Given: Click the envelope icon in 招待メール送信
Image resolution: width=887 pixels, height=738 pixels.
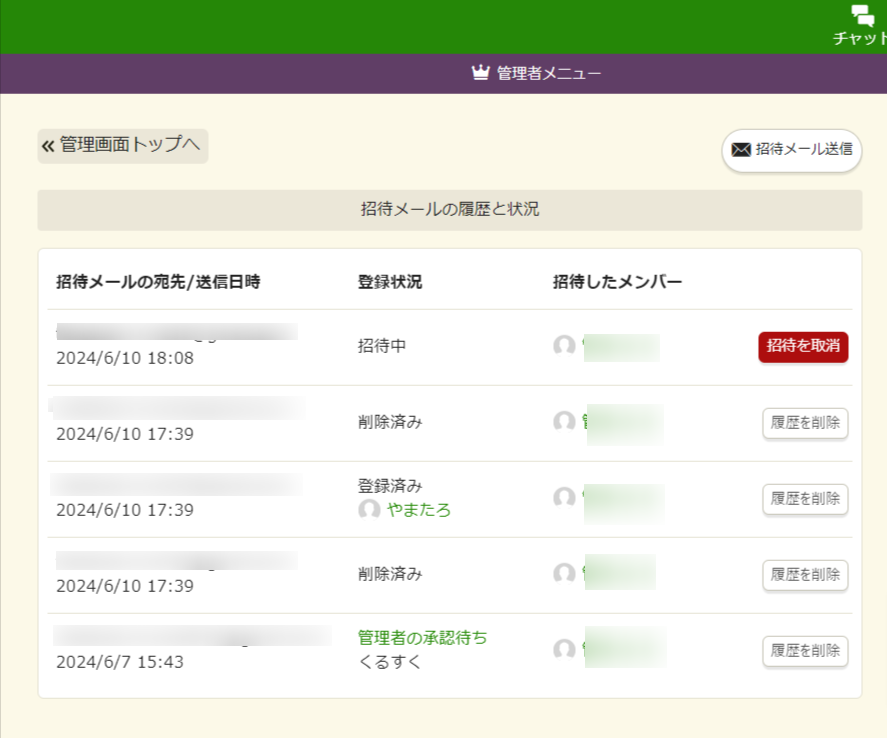Looking at the screenshot, I should pyautogui.click(x=741, y=150).
